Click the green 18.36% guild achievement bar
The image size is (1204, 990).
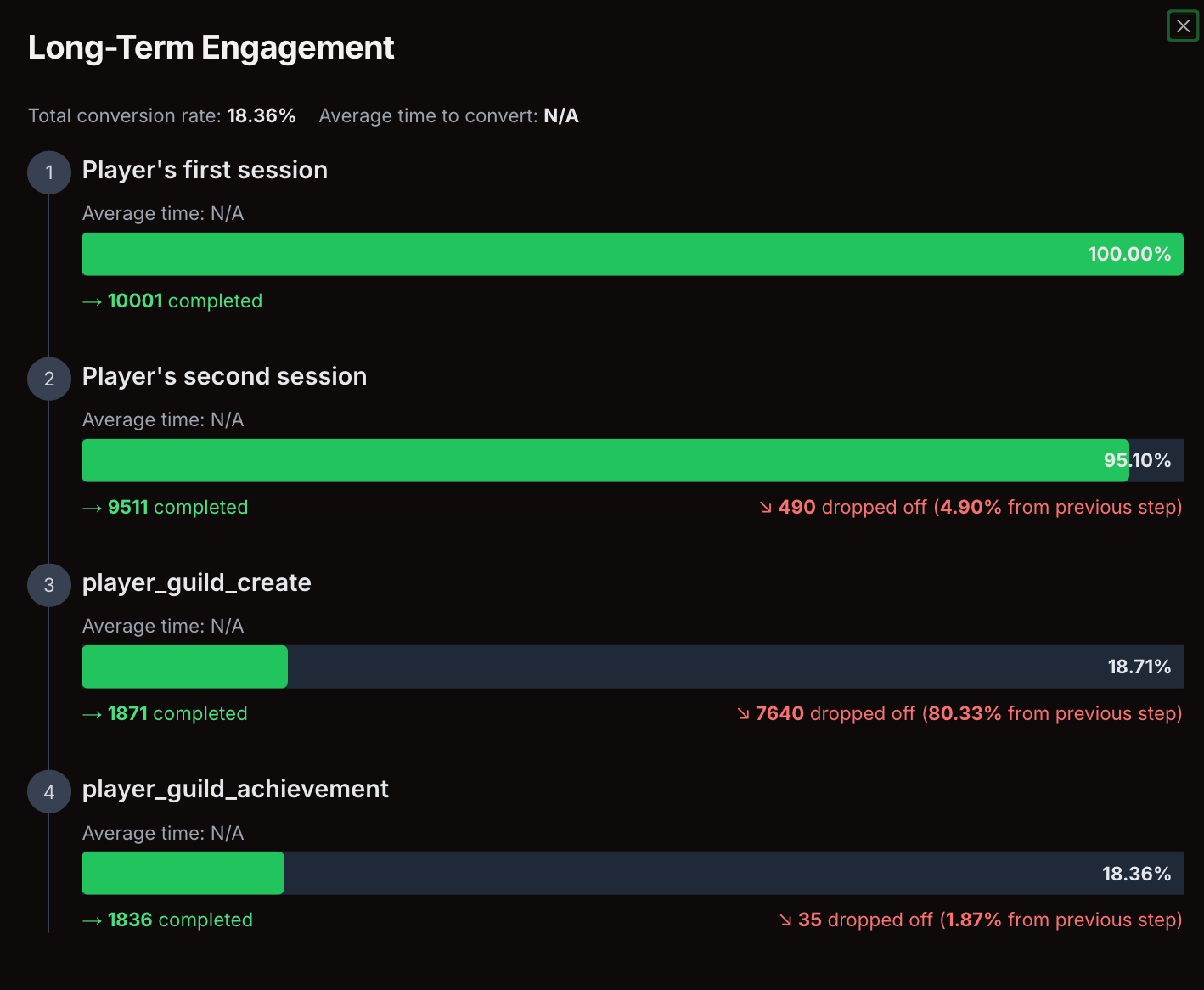pyautogui.click(x=183, y=873)
